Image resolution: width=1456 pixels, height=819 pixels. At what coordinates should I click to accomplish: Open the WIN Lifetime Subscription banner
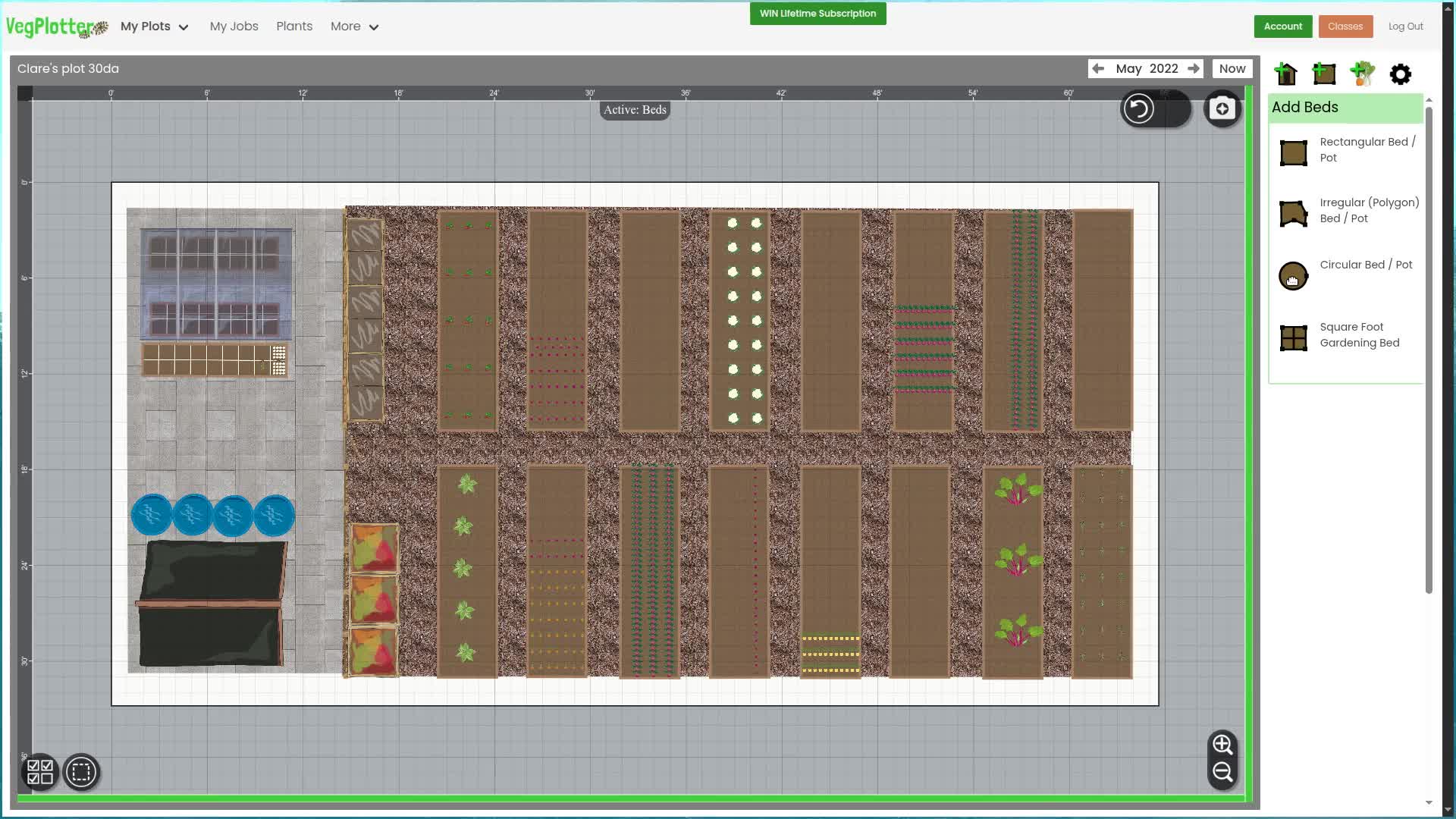817,13
